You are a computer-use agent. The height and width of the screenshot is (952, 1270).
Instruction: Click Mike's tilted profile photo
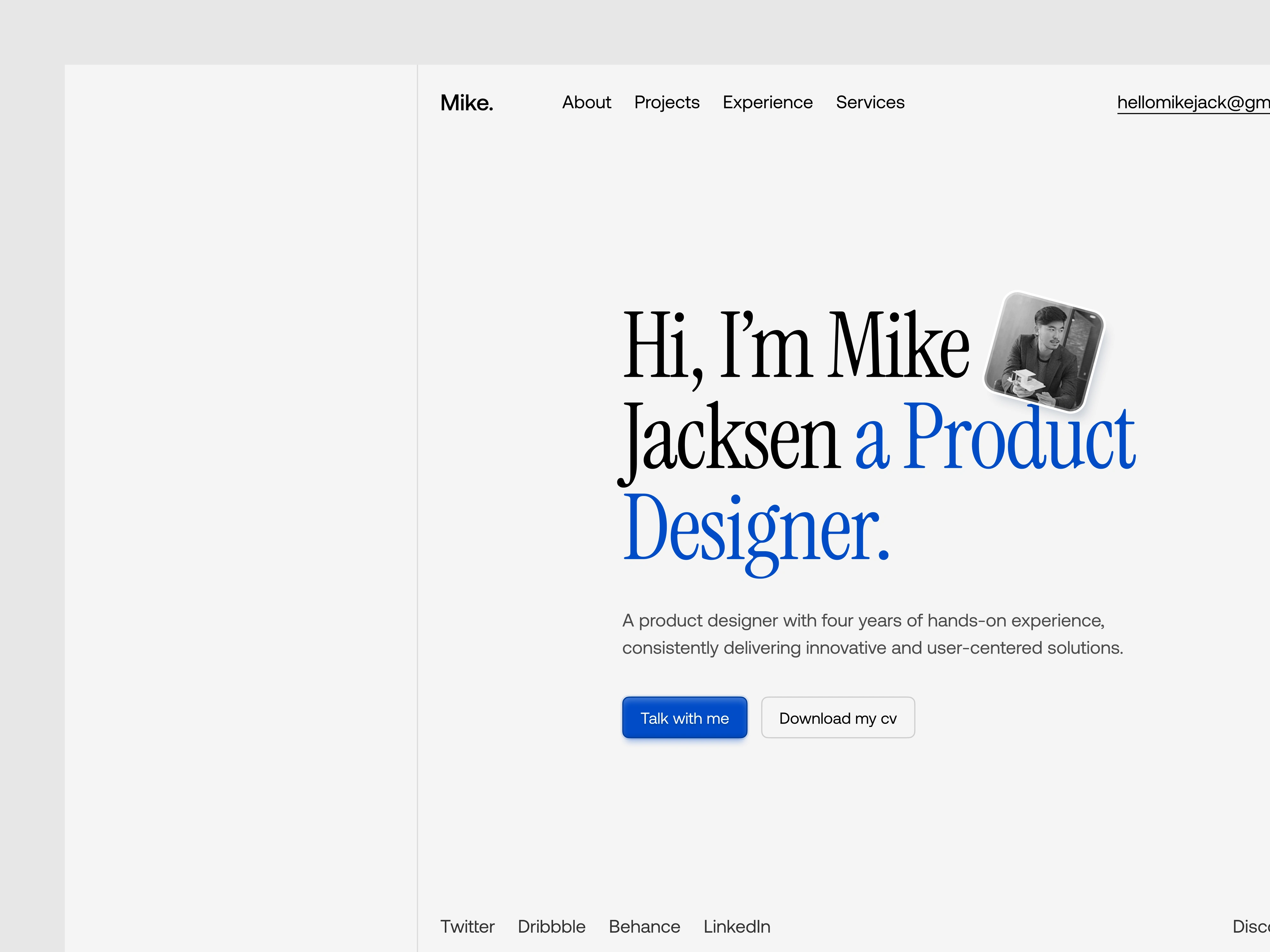[x=1044, y=352]
